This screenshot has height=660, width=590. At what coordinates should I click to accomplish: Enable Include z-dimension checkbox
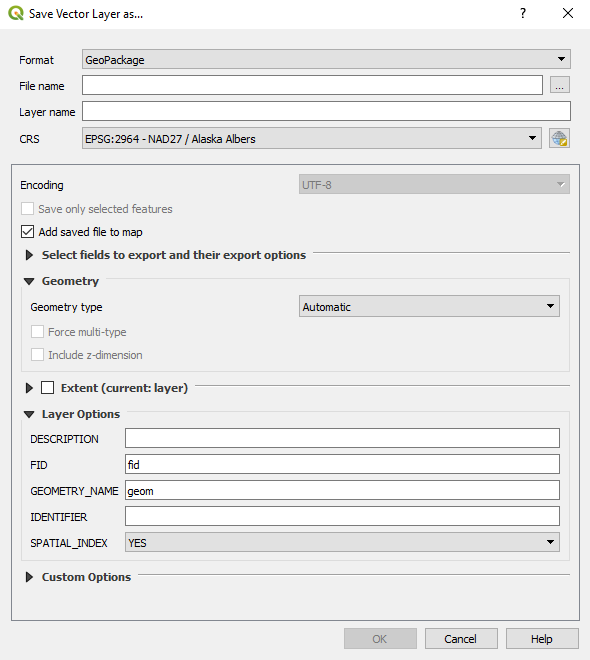(37, 355)
